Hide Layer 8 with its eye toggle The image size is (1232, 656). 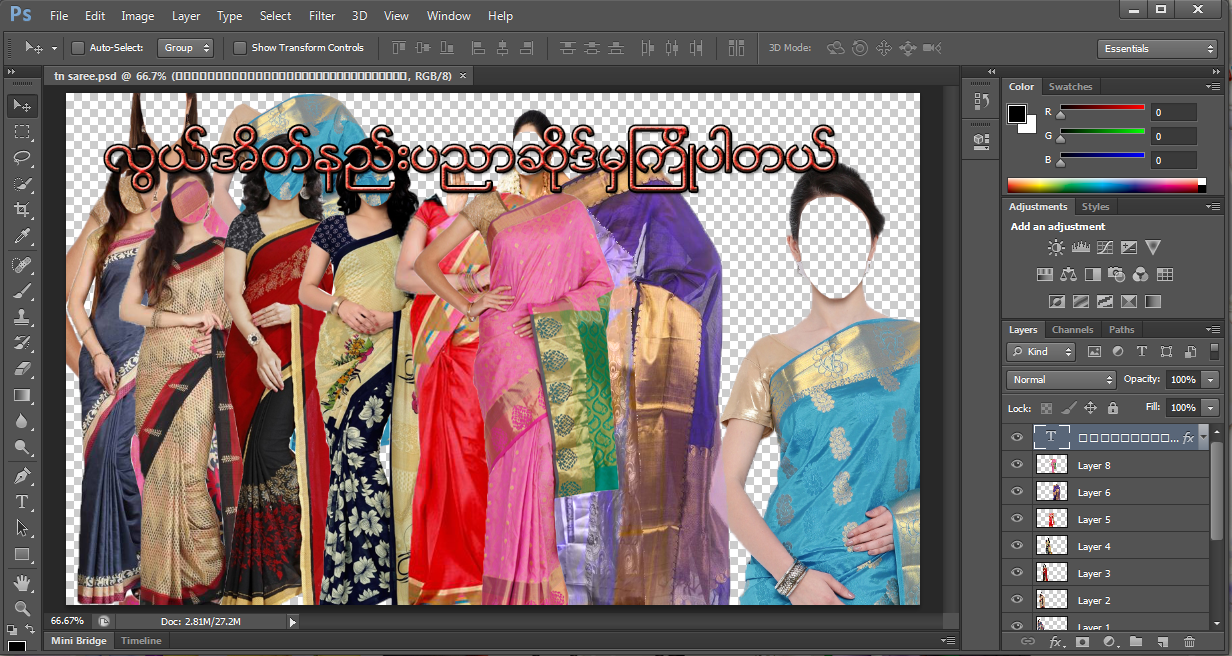[1016, 464]
